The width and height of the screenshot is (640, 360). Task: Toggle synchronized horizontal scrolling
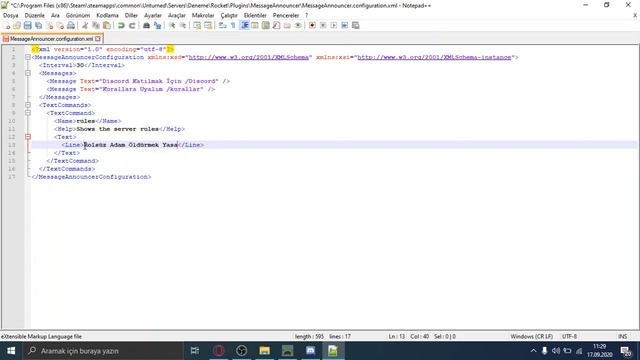(x=208, y=25)
